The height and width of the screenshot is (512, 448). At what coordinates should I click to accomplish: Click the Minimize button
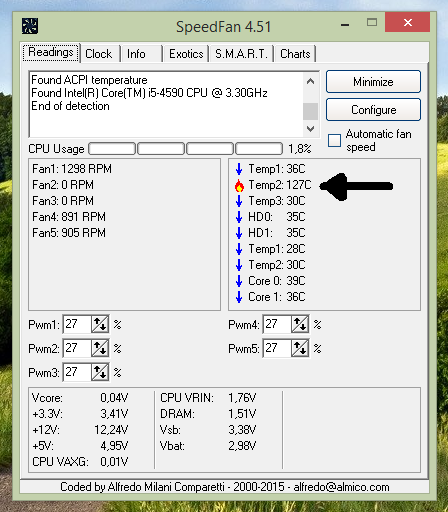tap(373, 82)
